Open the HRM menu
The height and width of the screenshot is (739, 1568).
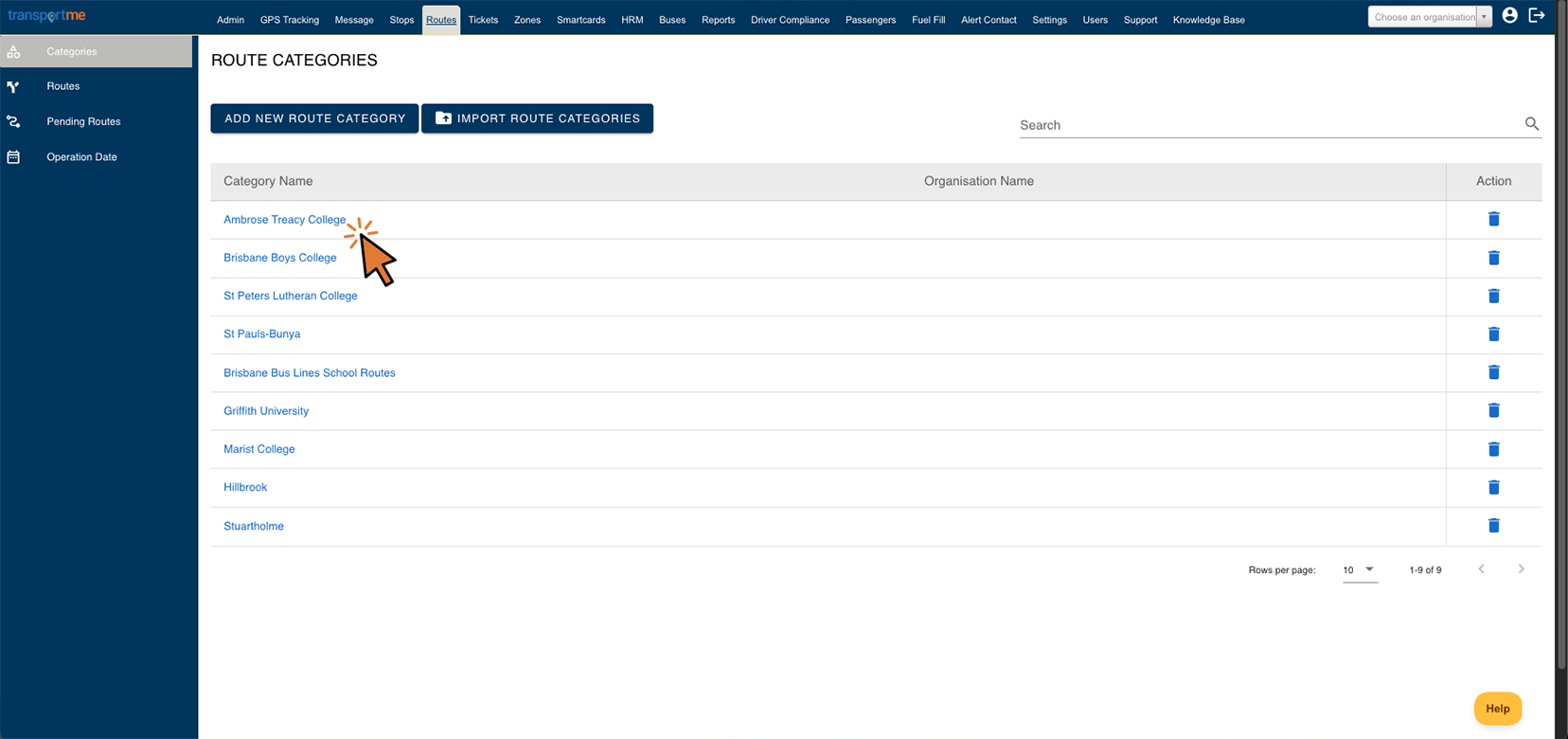click(x=633, y=20)
